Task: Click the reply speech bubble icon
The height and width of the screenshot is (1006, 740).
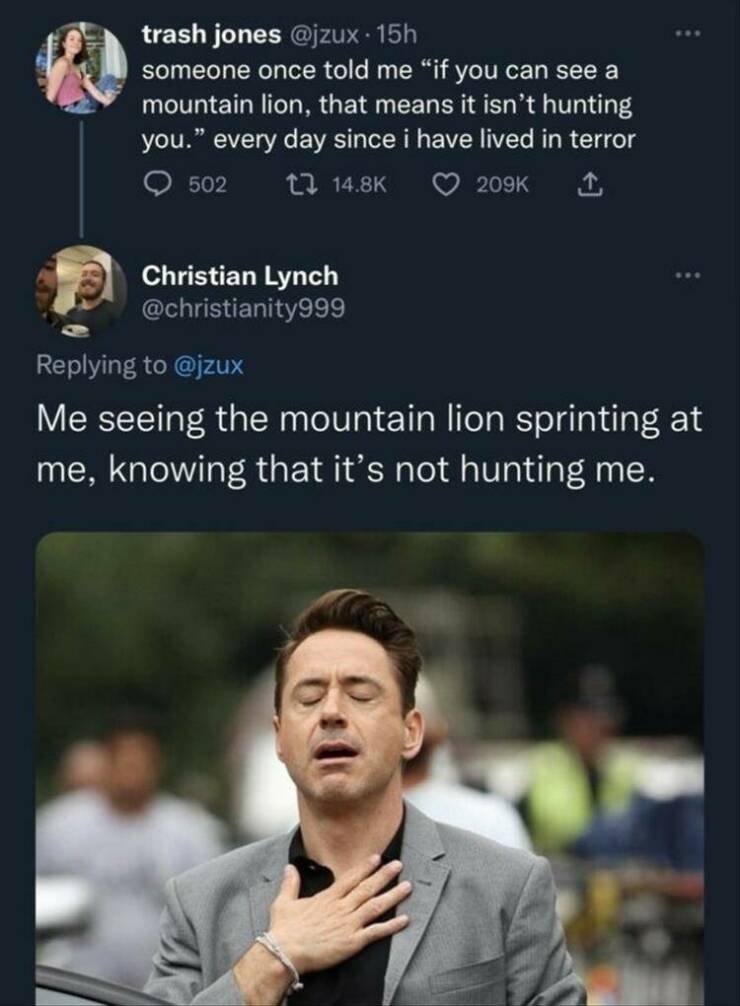Action: (158, 185)
